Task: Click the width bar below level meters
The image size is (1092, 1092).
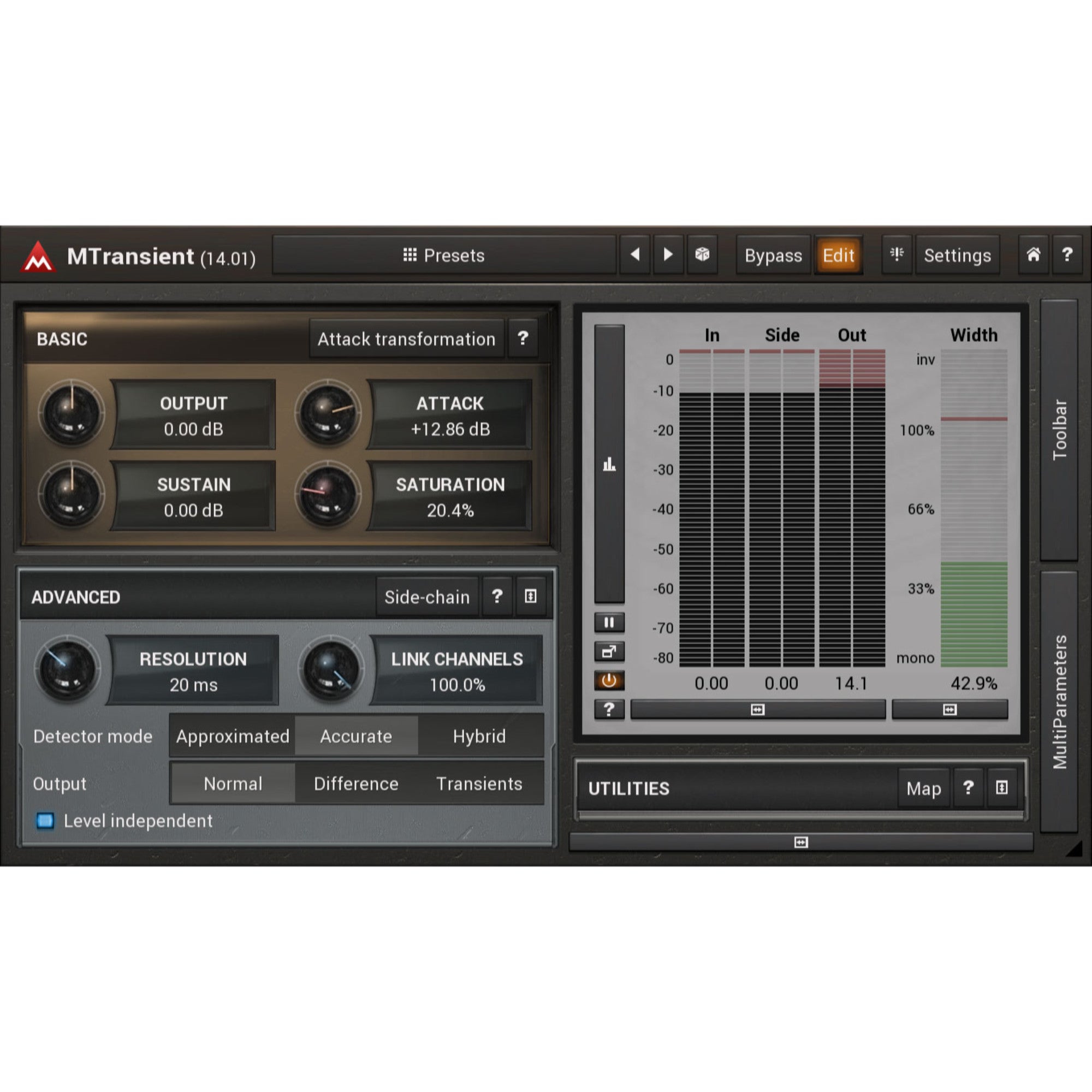Action: [757, 709]
